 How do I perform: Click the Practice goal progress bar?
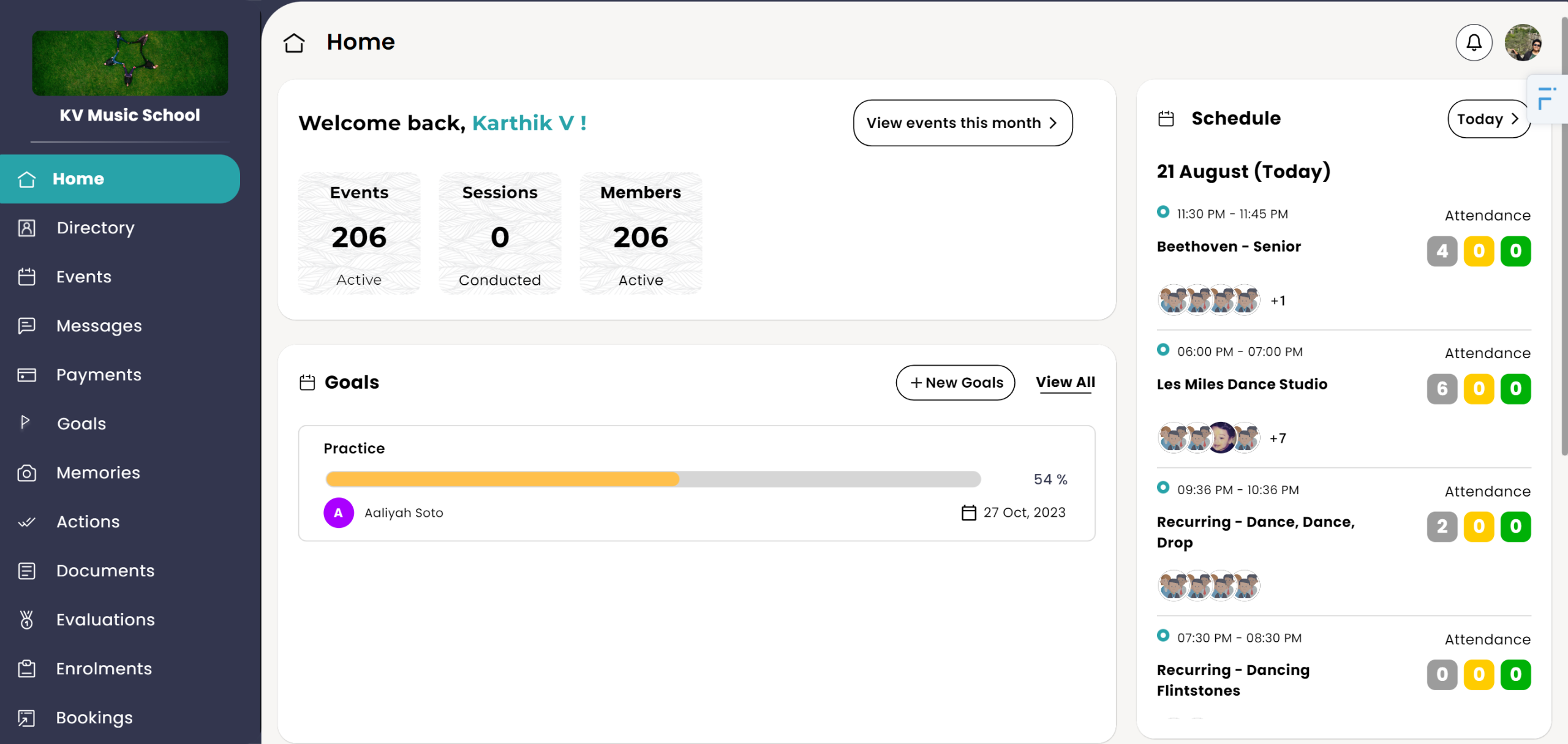(x=652, y=479)
